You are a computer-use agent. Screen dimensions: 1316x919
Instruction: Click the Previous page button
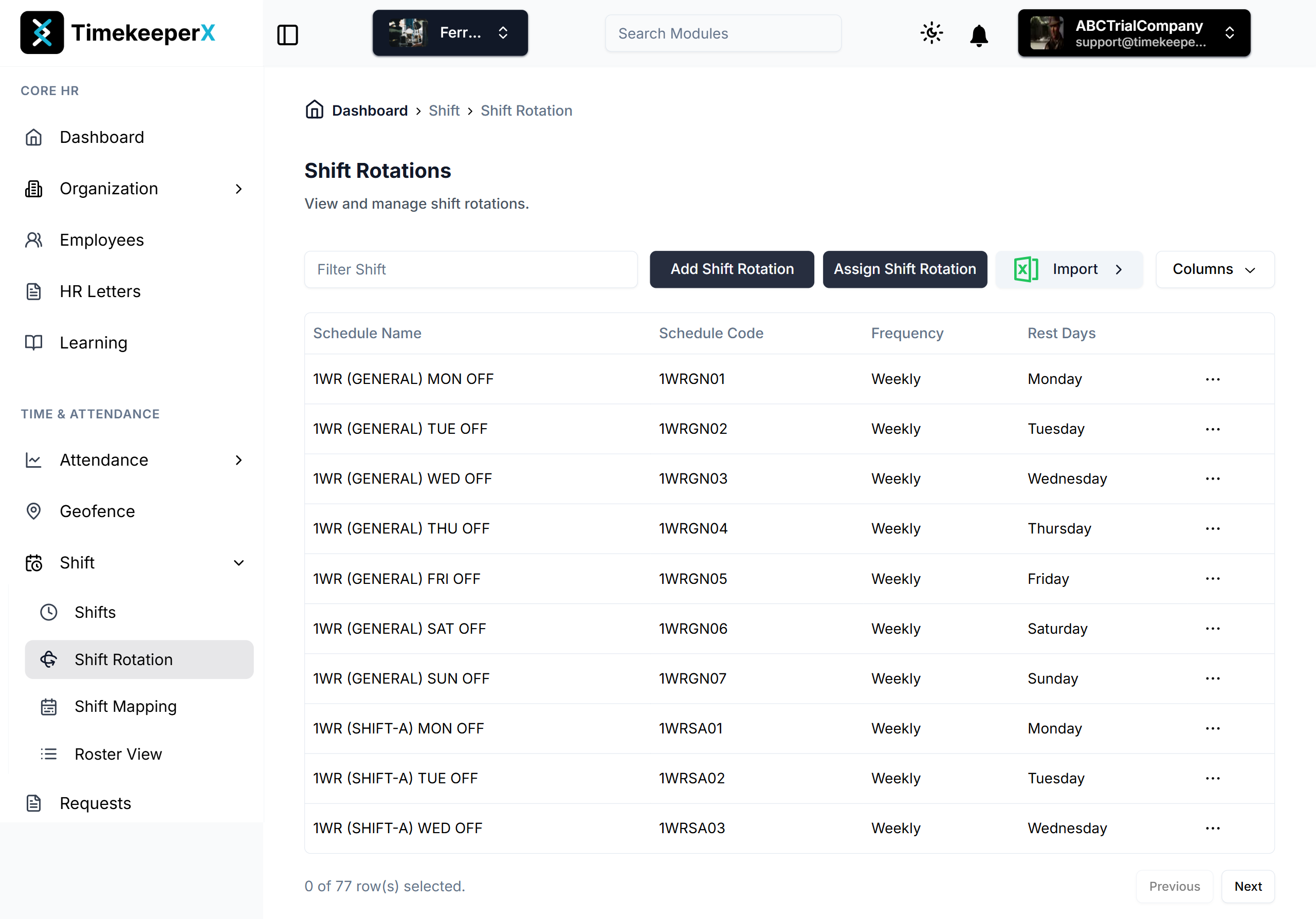pos(1174,886)
